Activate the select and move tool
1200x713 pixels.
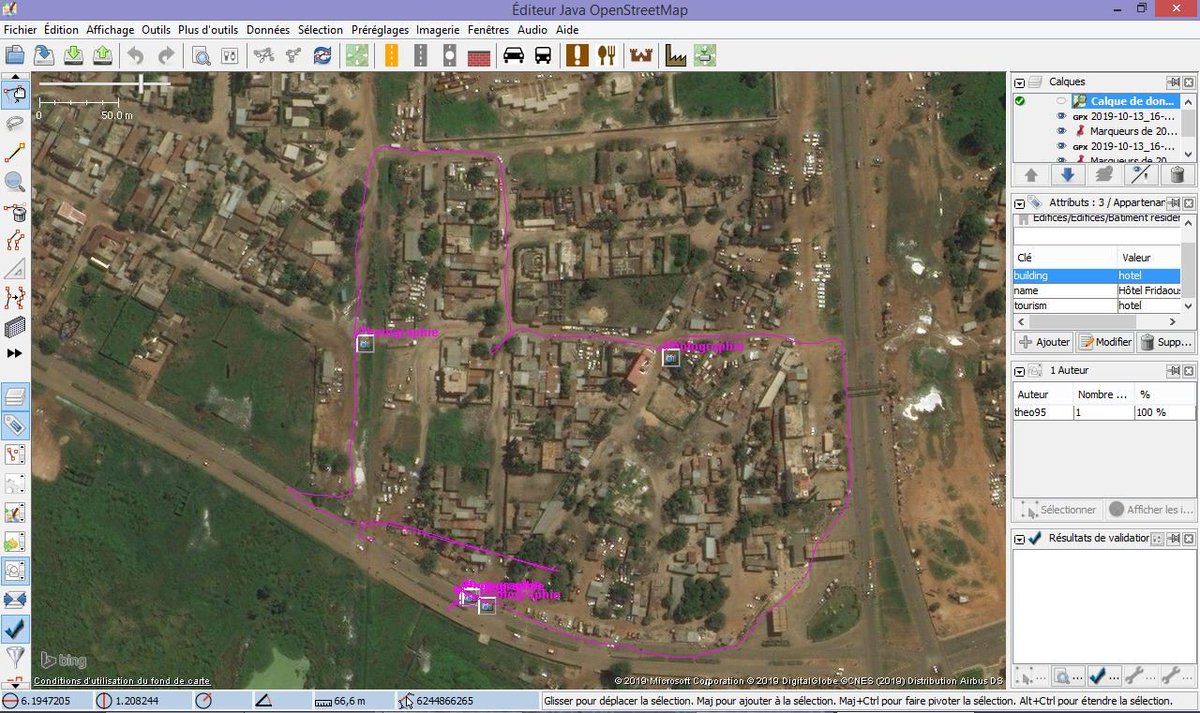[16, 94]
